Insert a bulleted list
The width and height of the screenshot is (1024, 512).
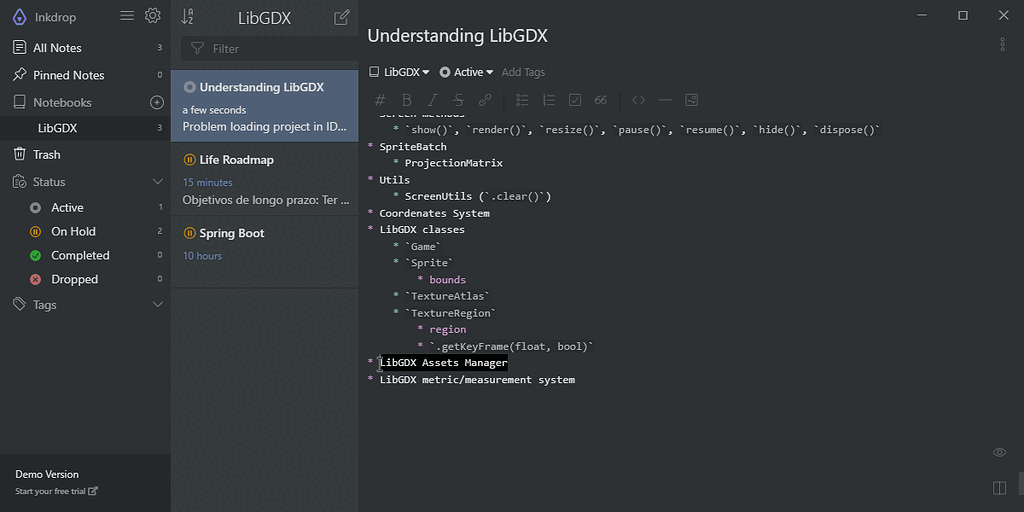[522, 100]
